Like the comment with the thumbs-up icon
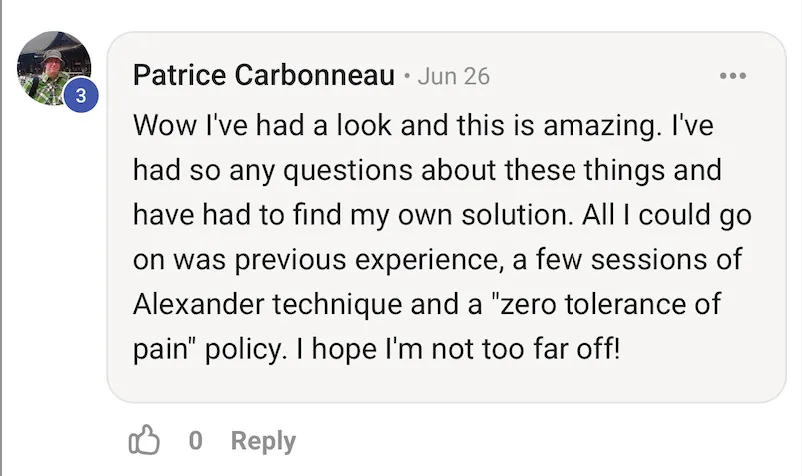This screenshot has height=476, width=802. pyautogui.click(x=146, y=440)
